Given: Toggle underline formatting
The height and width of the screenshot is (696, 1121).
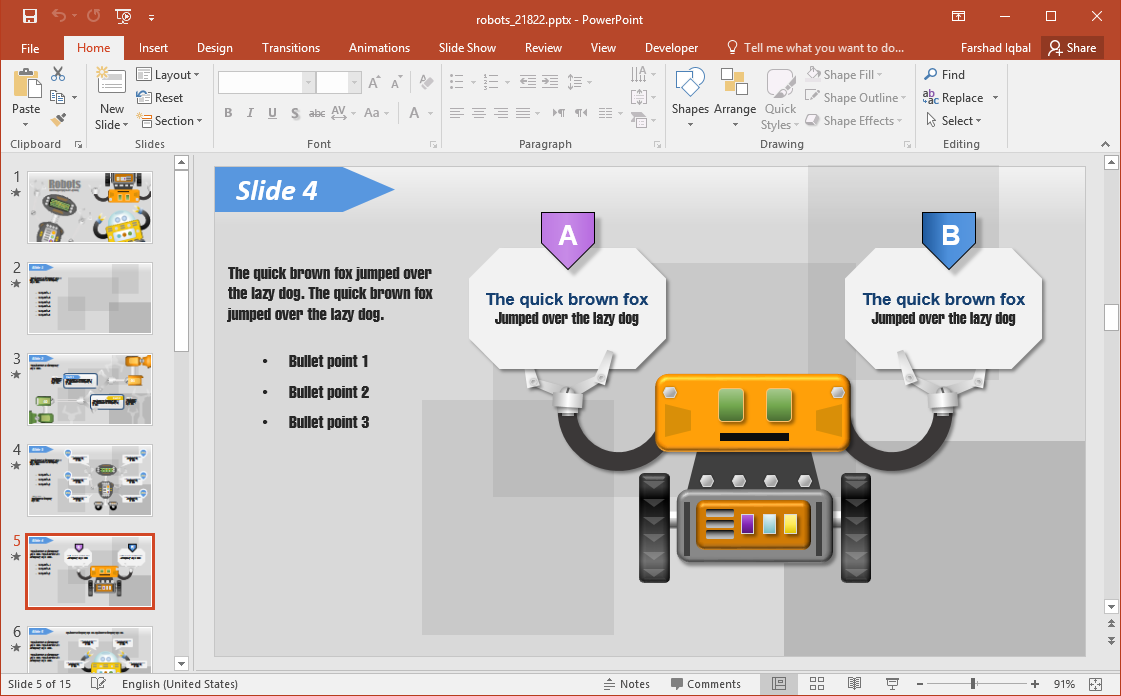Looking at the screenshot, I should 271,113.
